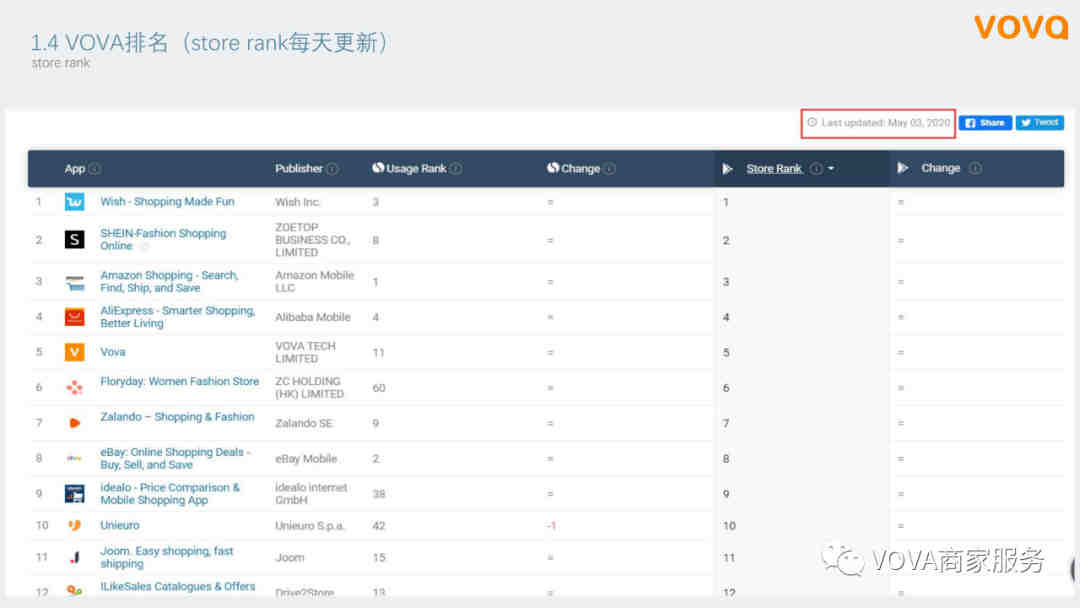The width and height of the screenshot is (1080, 608).
Task: Click the Zalando orange app icon
Action: pos(74,423)
